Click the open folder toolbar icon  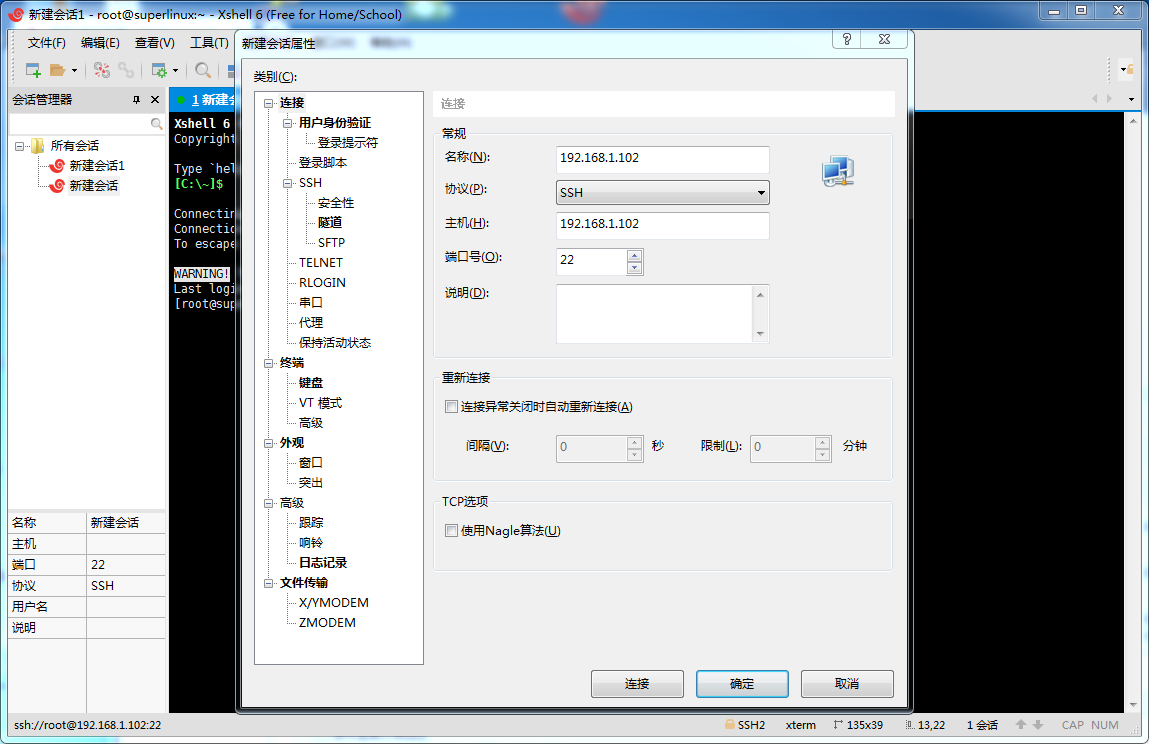point(57,70)
